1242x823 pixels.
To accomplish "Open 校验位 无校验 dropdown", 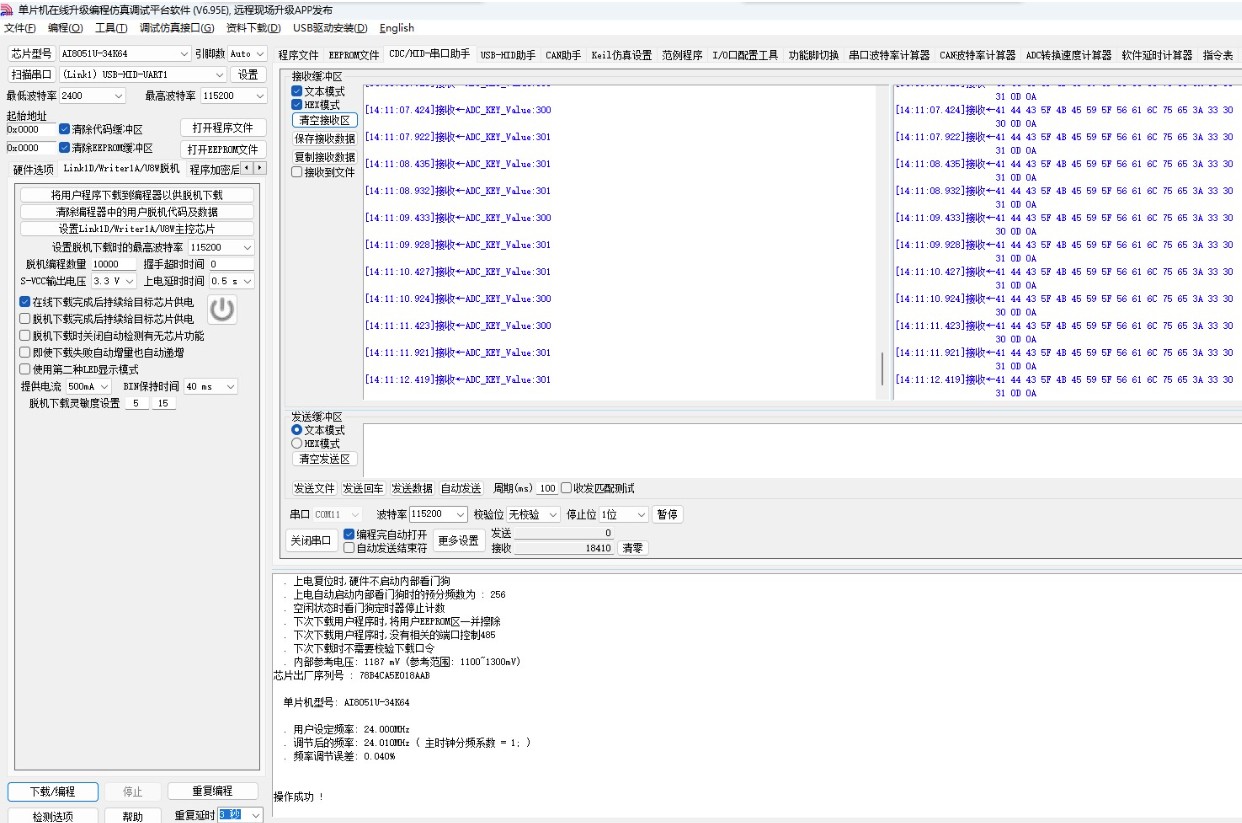I will pyautogui.click(x=534, y=514).
